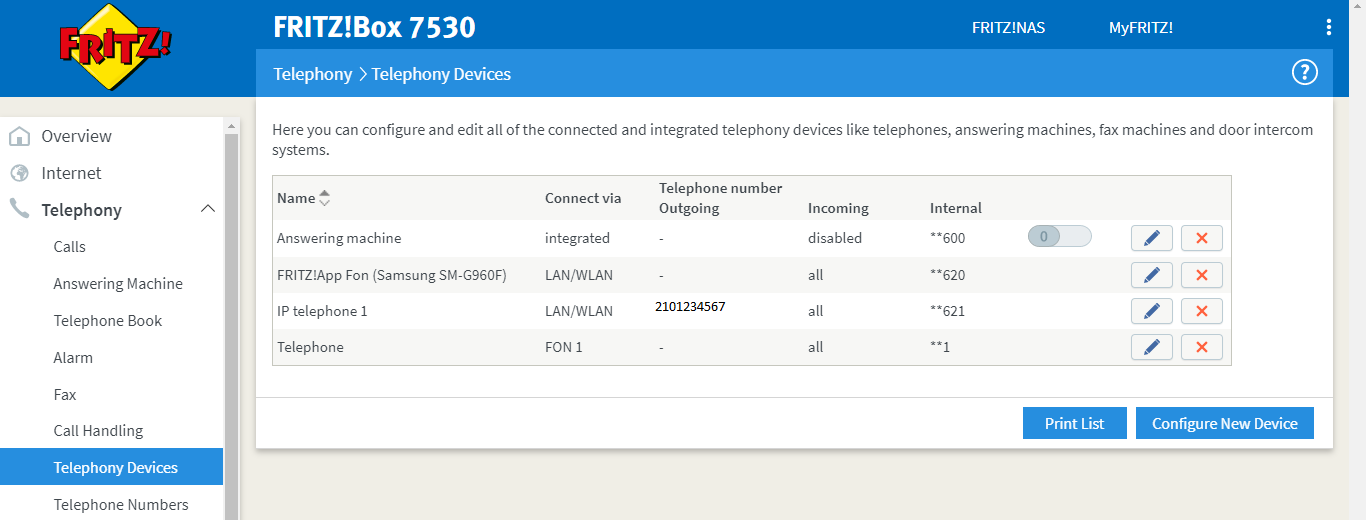Click the Internal column header
The image size is (1366, 520).
point(956,208)
